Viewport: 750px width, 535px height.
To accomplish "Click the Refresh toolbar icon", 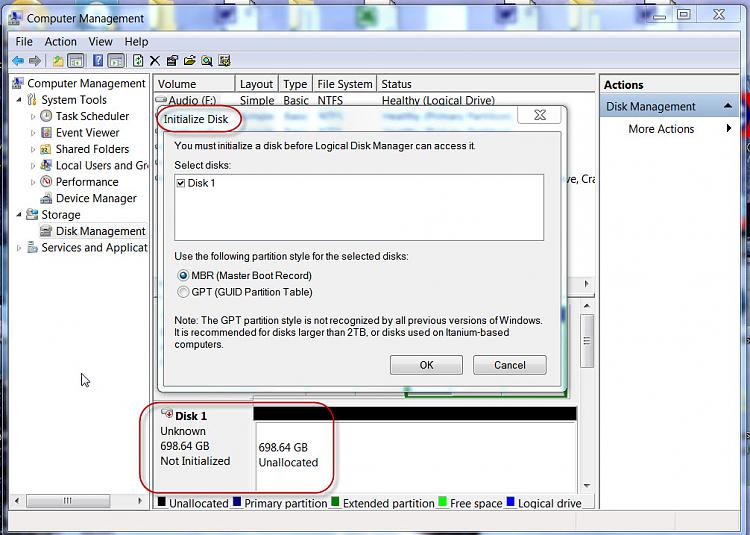I will [138, 61].
